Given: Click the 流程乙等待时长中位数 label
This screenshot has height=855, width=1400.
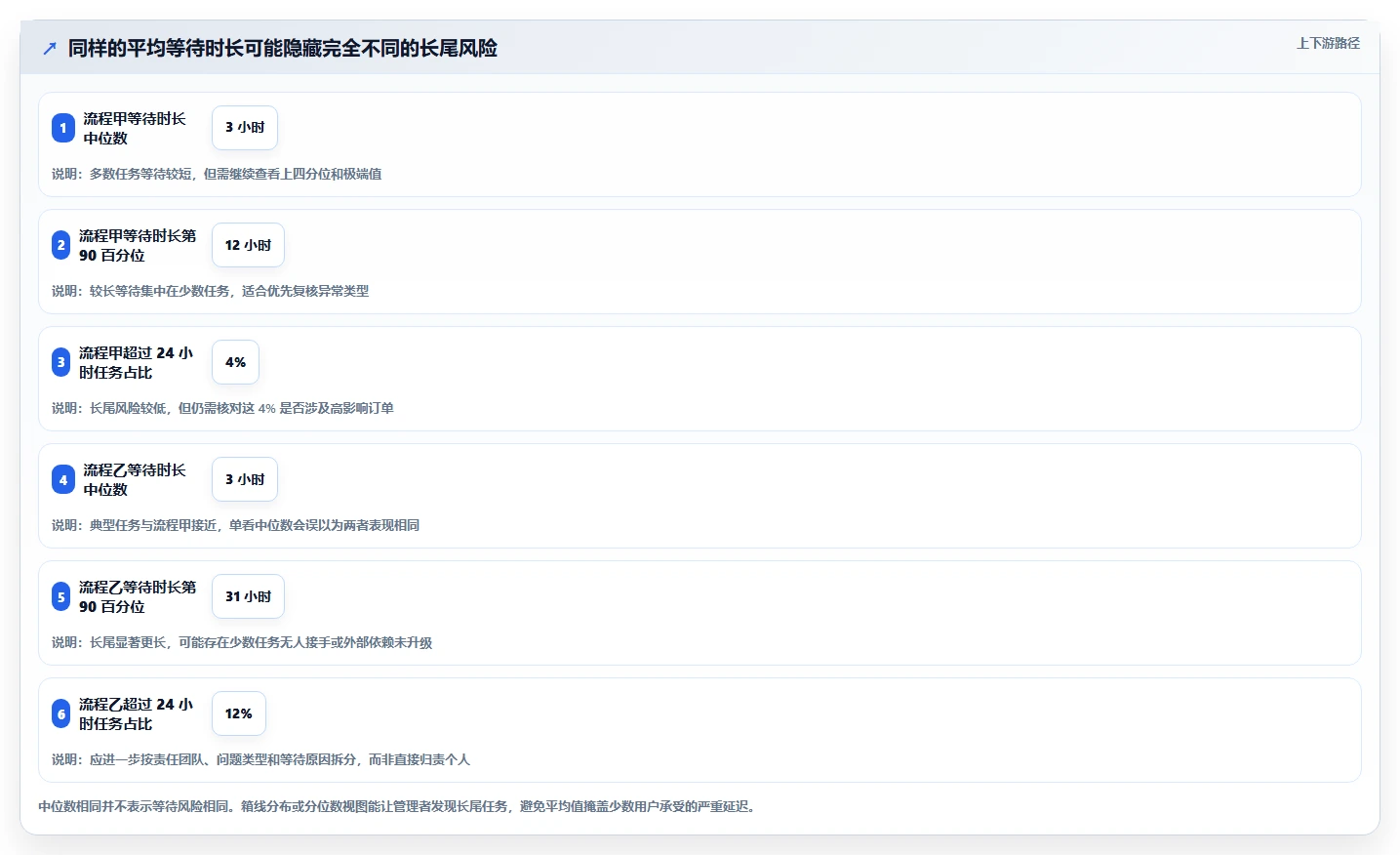Looking at the screenshot, I should tap(135, 479).
